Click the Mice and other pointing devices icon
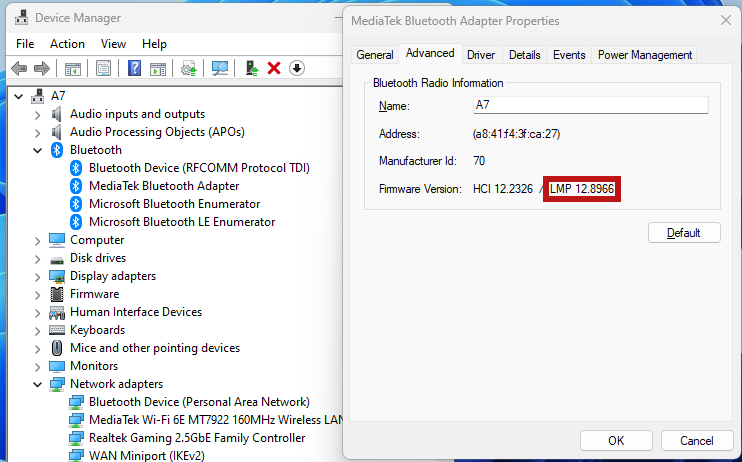This screenshot has width=742, height=462. 57,348
